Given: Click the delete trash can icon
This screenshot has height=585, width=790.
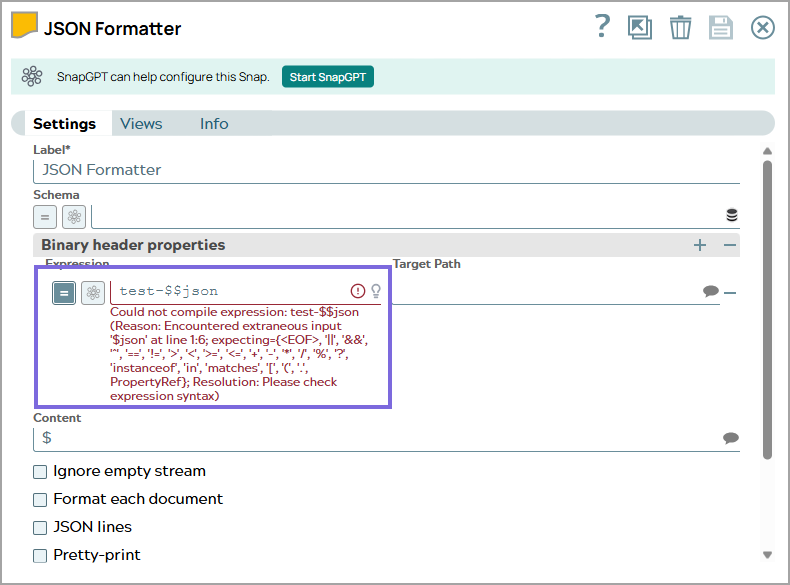Looking at the screenshot, I should click(x=680, y=27).
